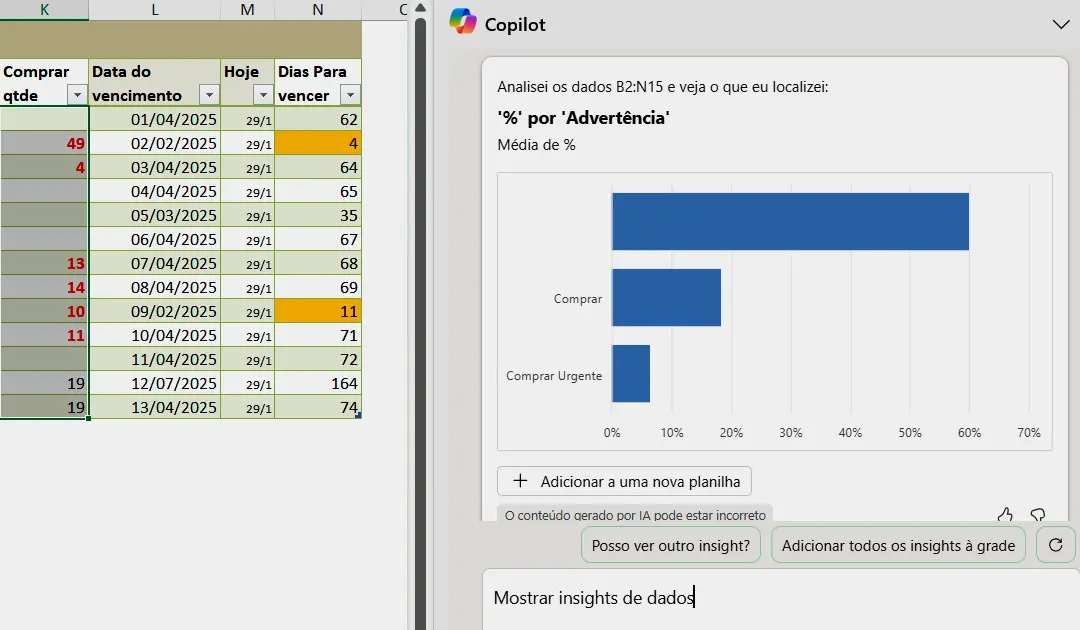Click 'Adicionar todos os insights à grade'

click(898, 545)
